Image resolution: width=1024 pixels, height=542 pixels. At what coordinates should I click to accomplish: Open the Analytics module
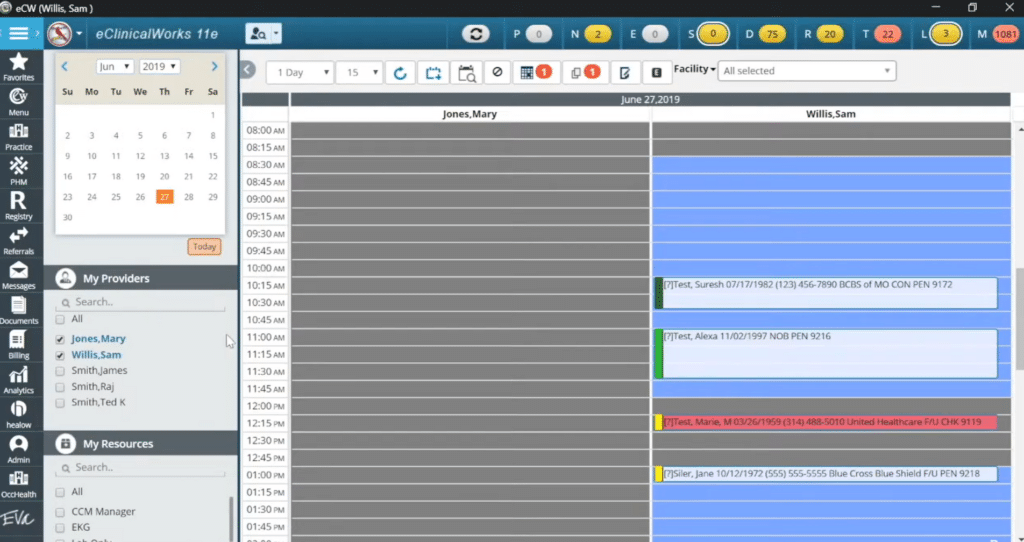pos(18,379)
